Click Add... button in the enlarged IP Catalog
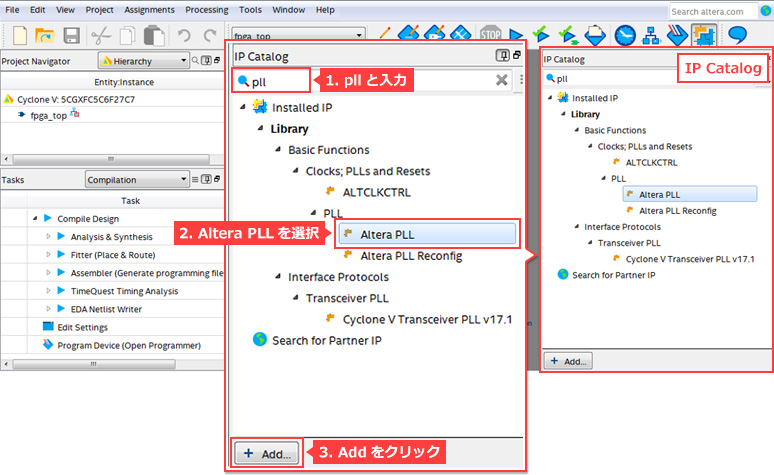 point(267,453)
